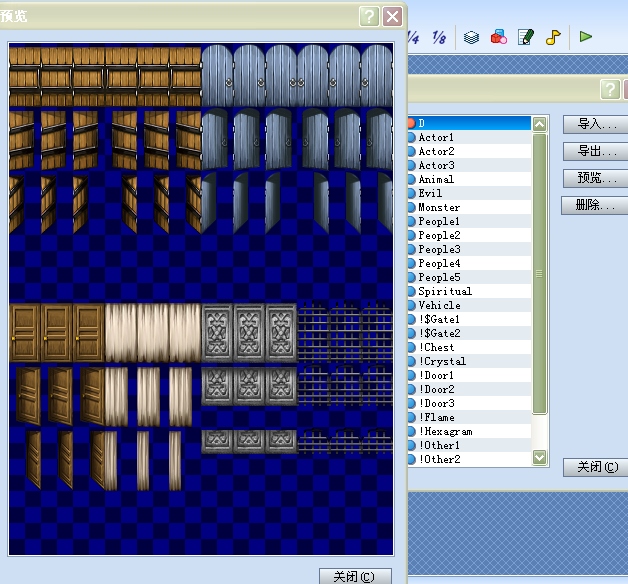Select !Chest in the resource list
Viewport: 628px width, 584px height.
469,347
